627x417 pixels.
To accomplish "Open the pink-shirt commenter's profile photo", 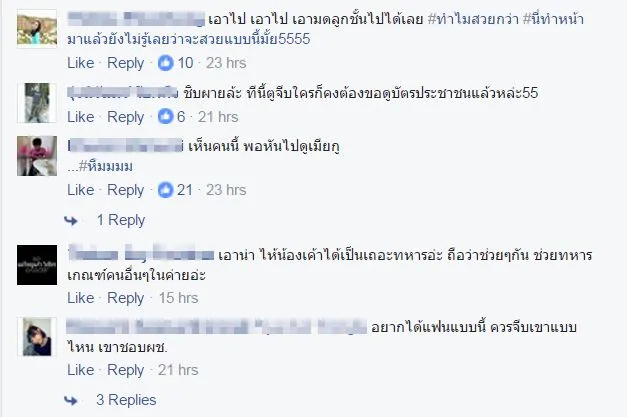I will tap(37, 156).
